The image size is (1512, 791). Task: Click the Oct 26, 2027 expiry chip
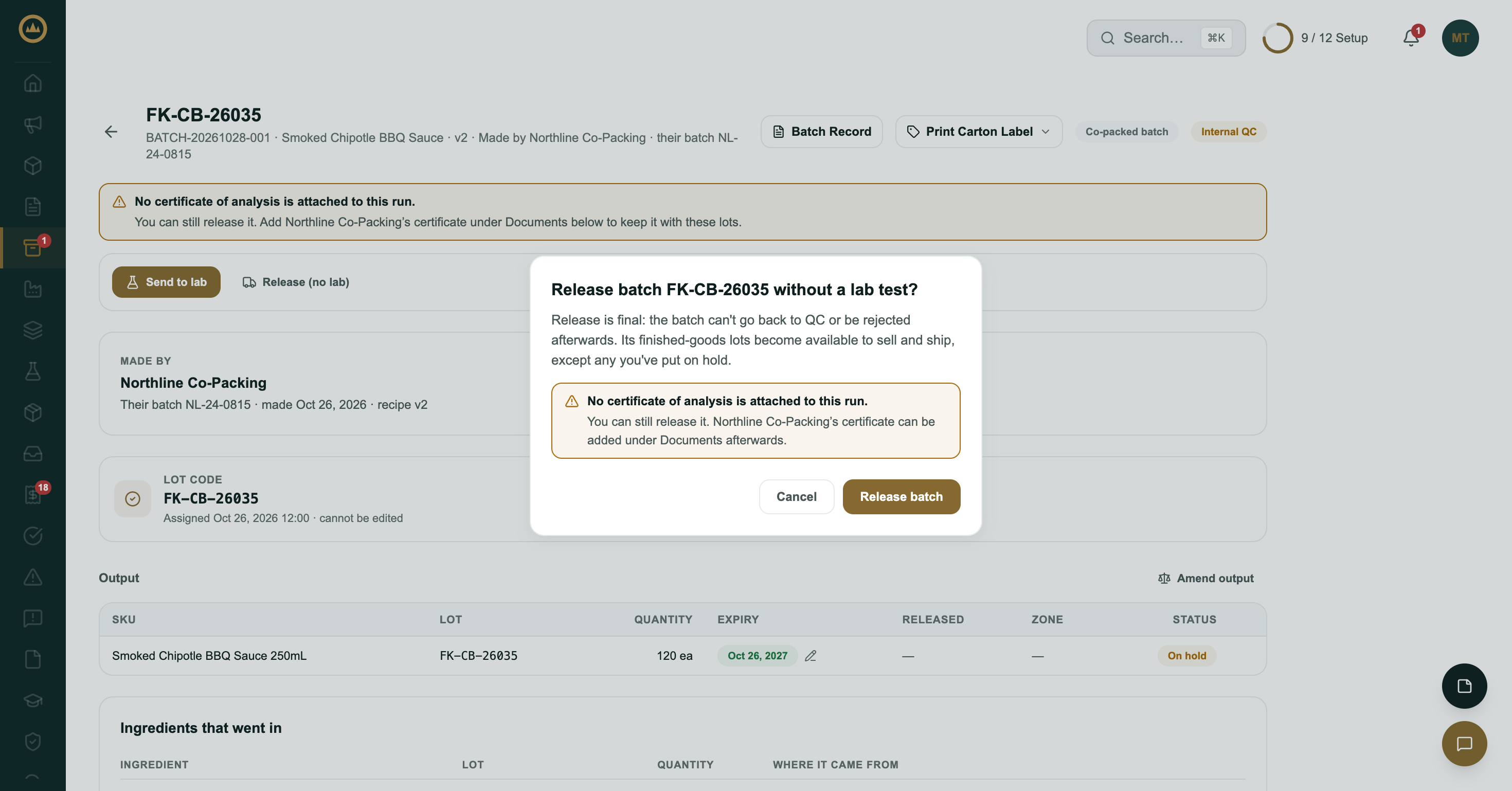coord(757,655)
